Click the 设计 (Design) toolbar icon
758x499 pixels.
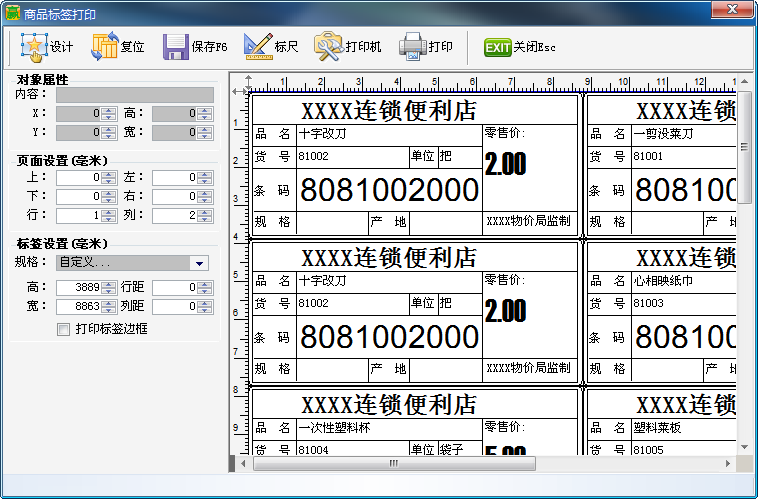[35, 47]
